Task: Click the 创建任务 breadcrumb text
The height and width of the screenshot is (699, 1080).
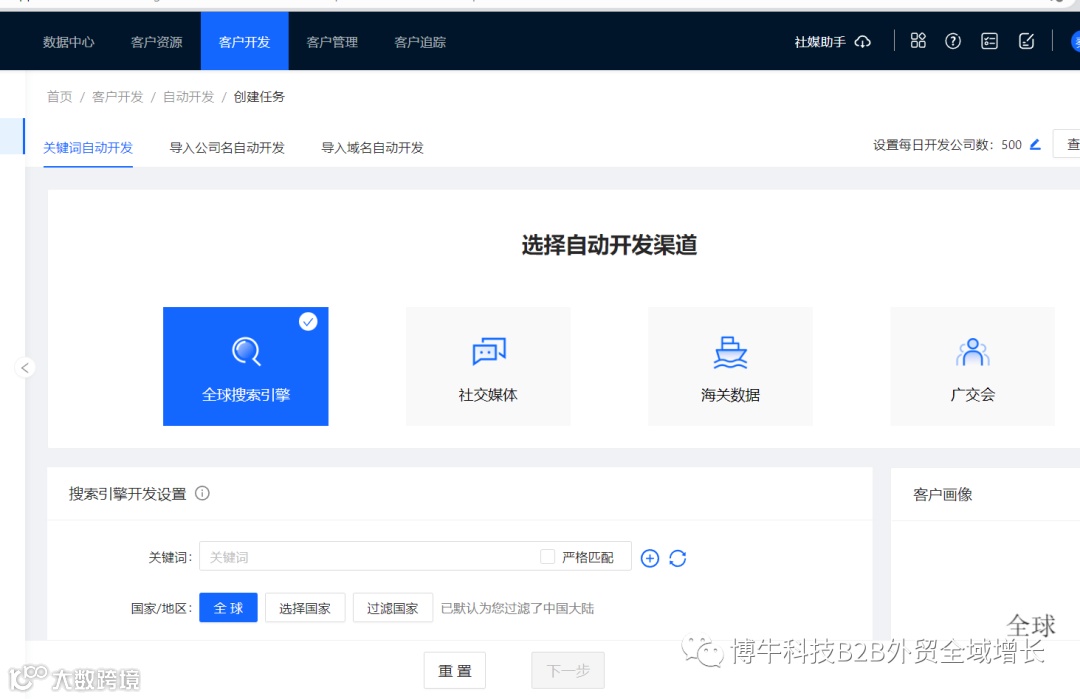Action: coord(259,96)
